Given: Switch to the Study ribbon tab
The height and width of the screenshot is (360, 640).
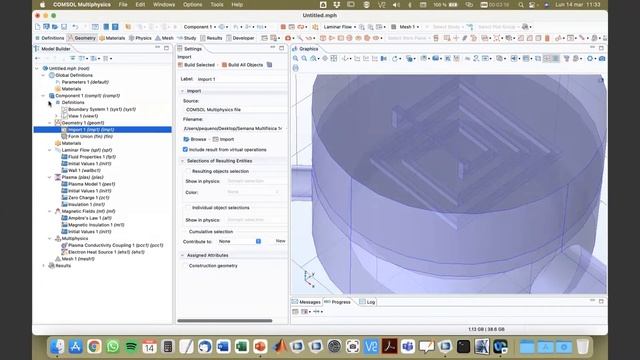Looking at the screenshot, I should tap(187, 38).
